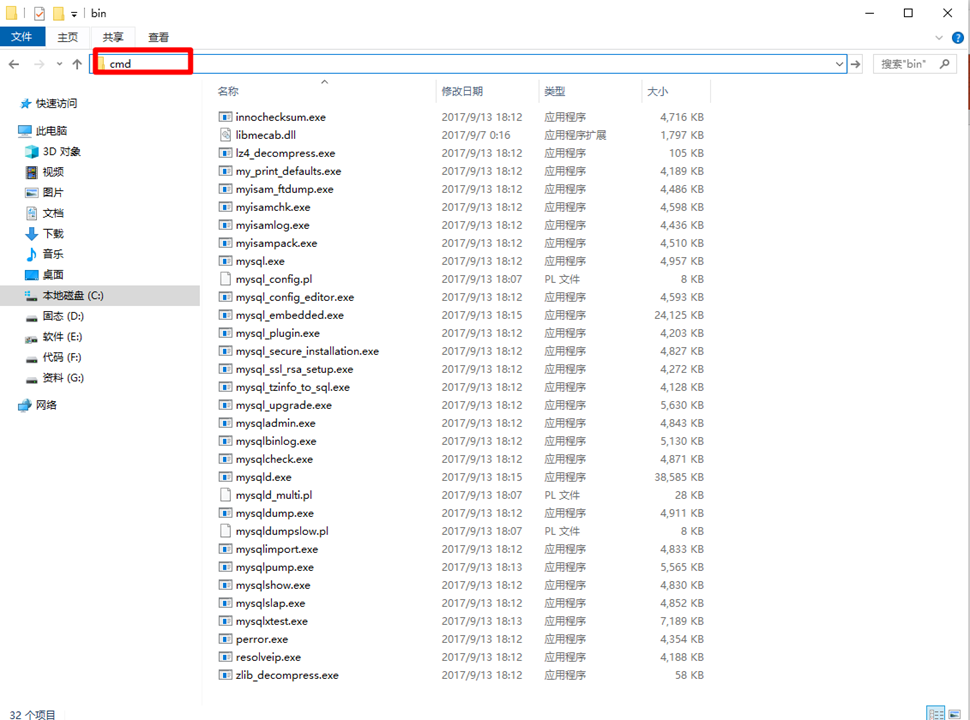Expand the ribbon with the chevron
Screen dimensions: 970x720
[x=938, y=38]
